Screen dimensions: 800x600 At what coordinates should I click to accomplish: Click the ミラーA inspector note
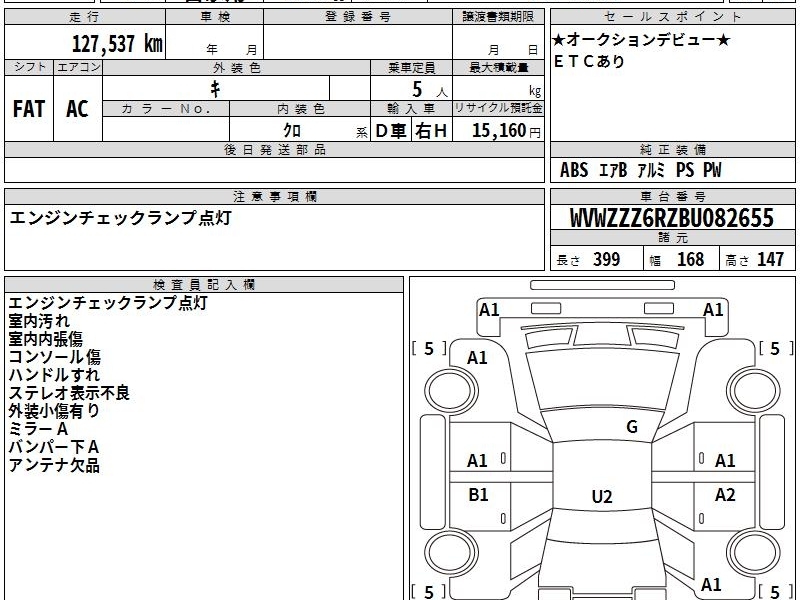tap(38, 429)
